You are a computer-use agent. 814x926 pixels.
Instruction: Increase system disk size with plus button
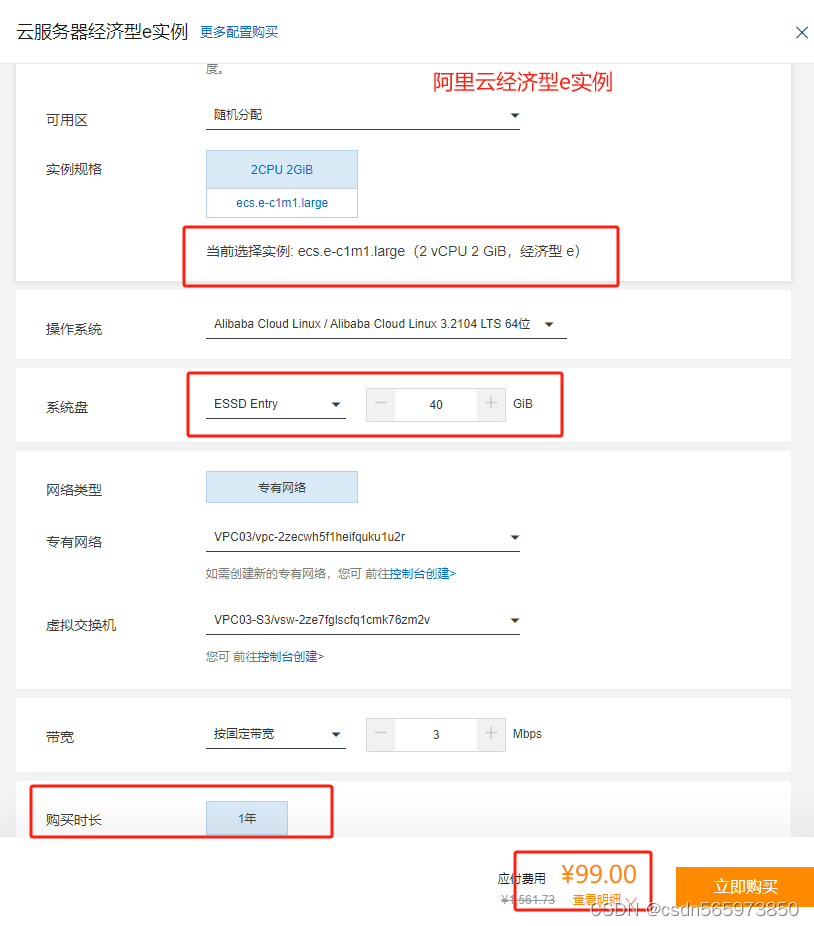491,405
